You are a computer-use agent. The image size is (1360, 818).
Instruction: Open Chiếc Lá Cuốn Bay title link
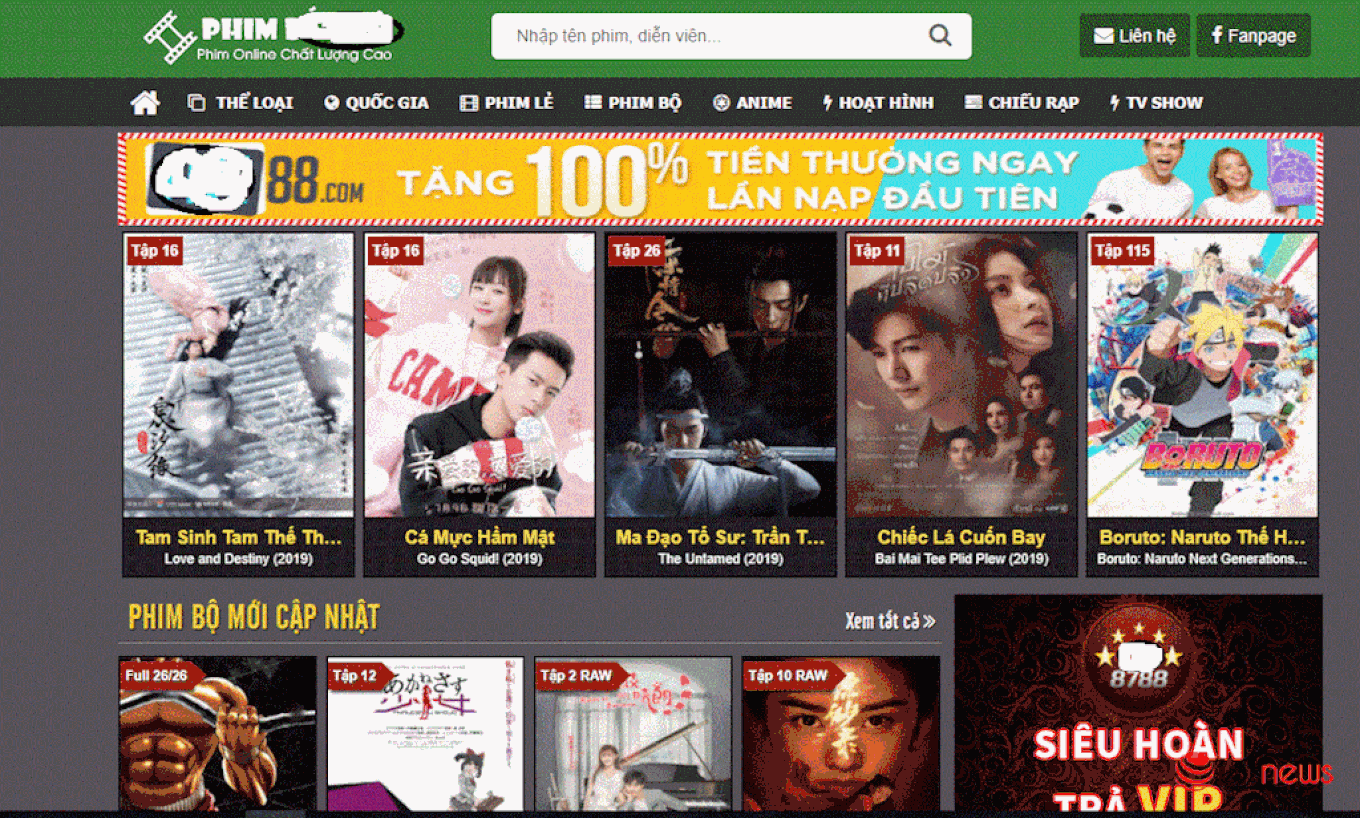pos(961,537)
